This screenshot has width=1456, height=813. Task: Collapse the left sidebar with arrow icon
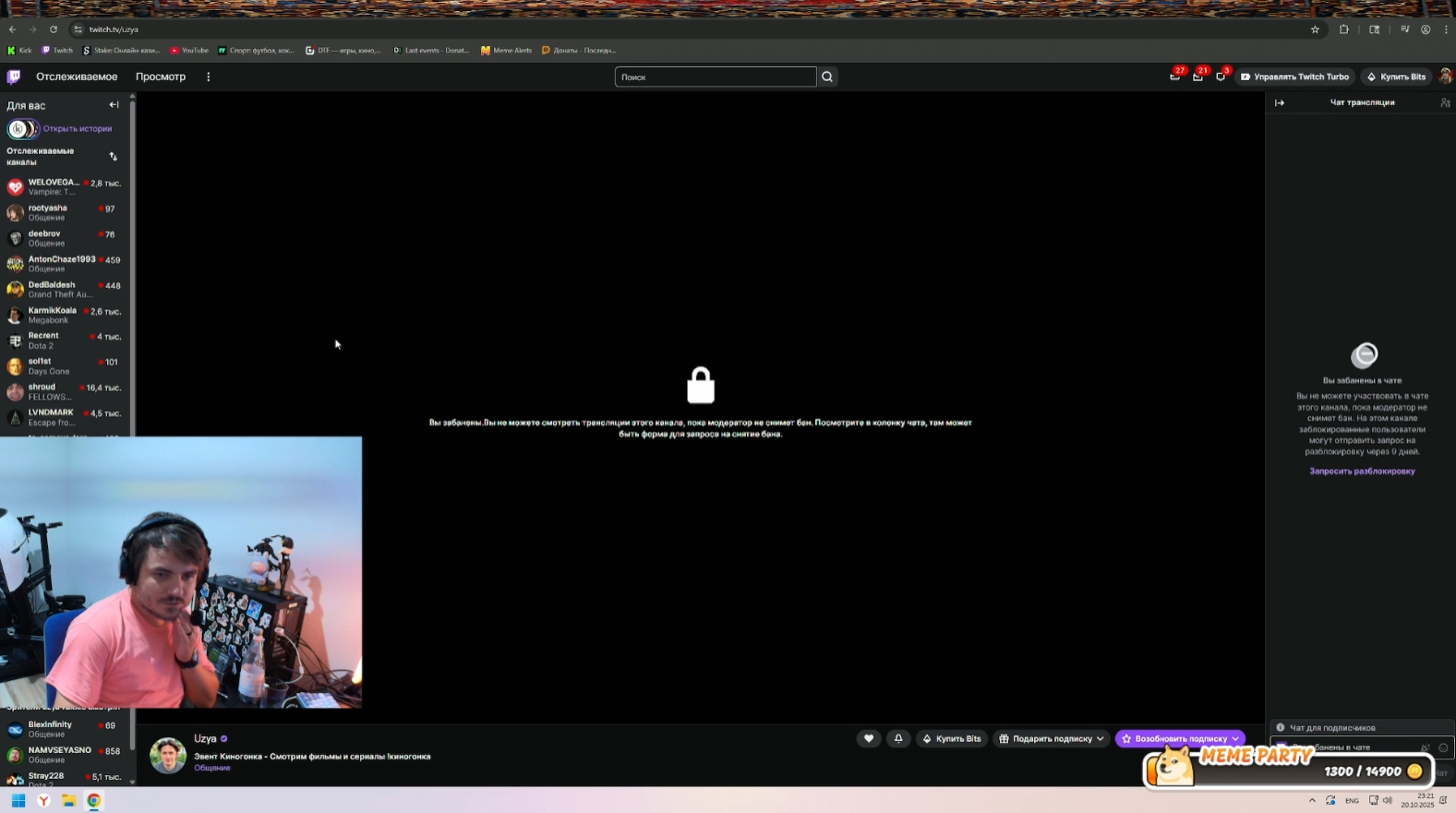tap(114, 105)
